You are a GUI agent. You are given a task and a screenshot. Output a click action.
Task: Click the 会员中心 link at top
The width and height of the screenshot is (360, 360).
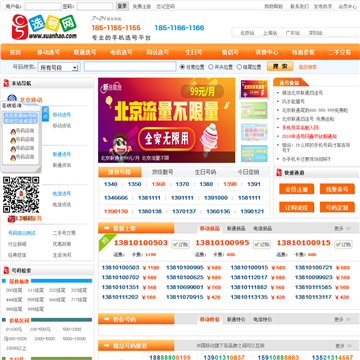pos(347,6)
